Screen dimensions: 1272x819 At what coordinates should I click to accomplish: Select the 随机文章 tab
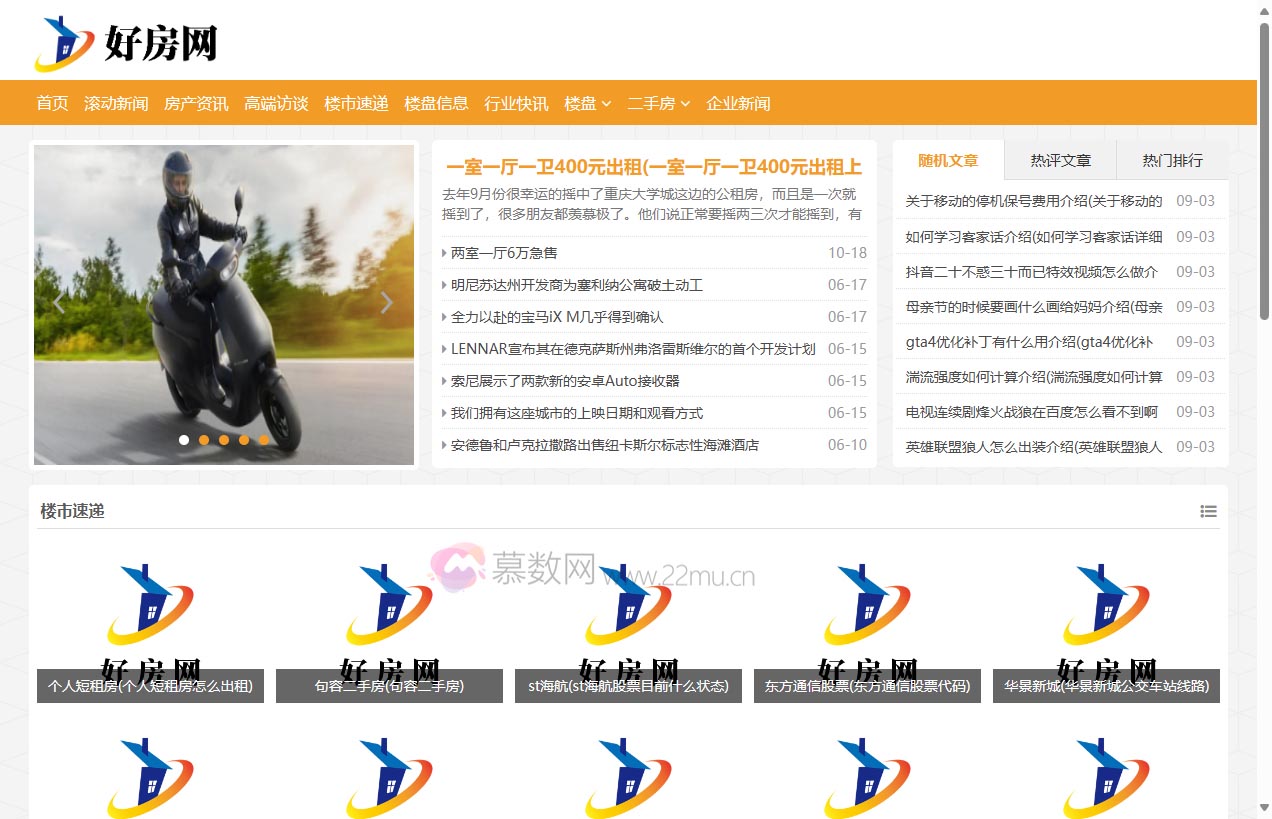point(947,159)
